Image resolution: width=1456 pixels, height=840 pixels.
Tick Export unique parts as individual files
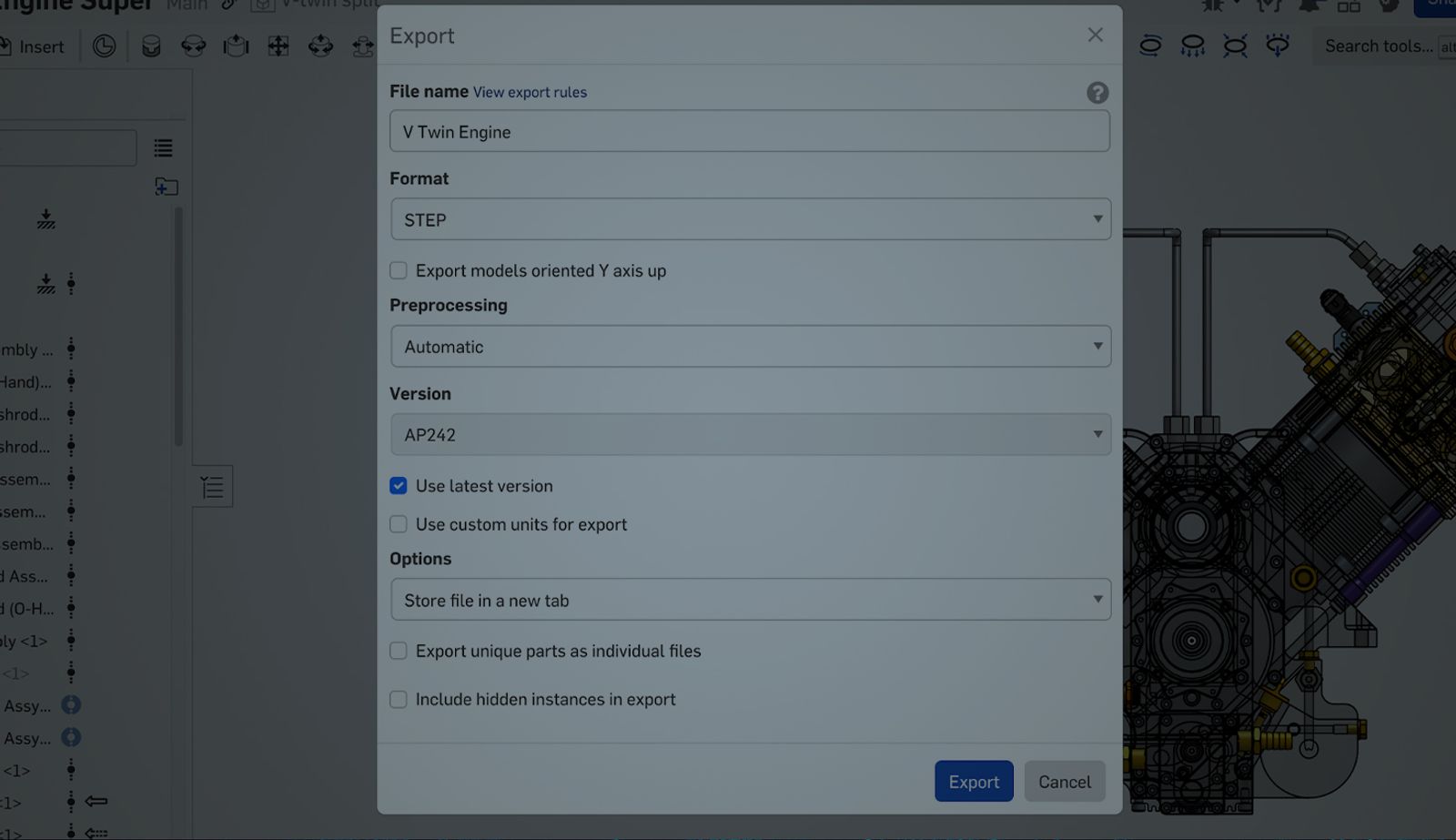(399, 651)
